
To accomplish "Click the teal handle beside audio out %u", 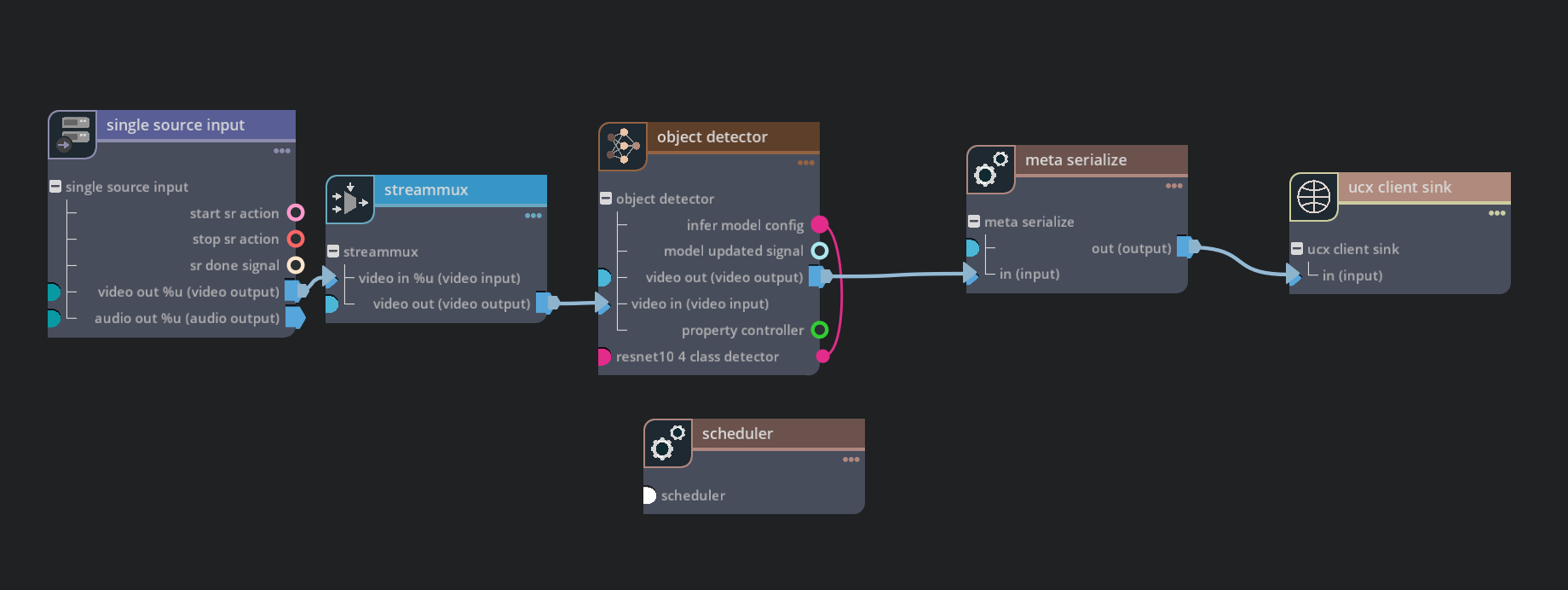I will pyautogui.click(x=54, y=318).
